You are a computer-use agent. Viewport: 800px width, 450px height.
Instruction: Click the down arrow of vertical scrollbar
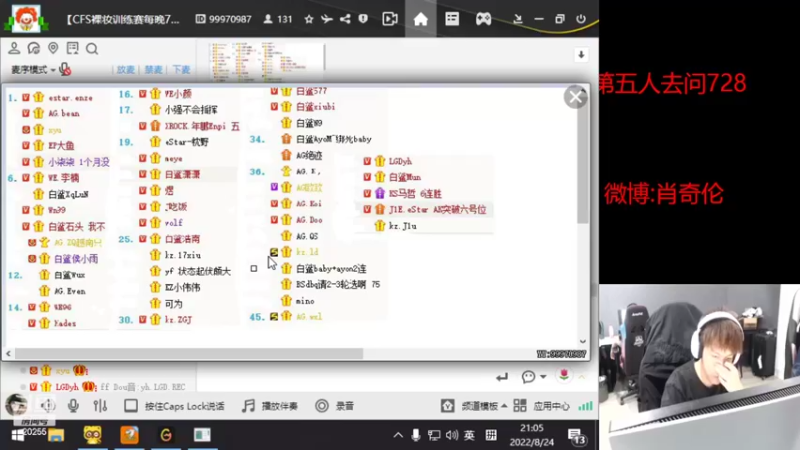pos(583,341)
